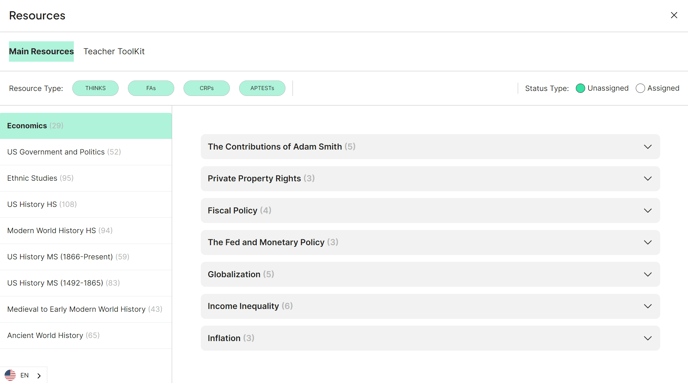Screen dimensions: 688x383
Task: Click the Inflation row chevron icon
Action: 648,338
